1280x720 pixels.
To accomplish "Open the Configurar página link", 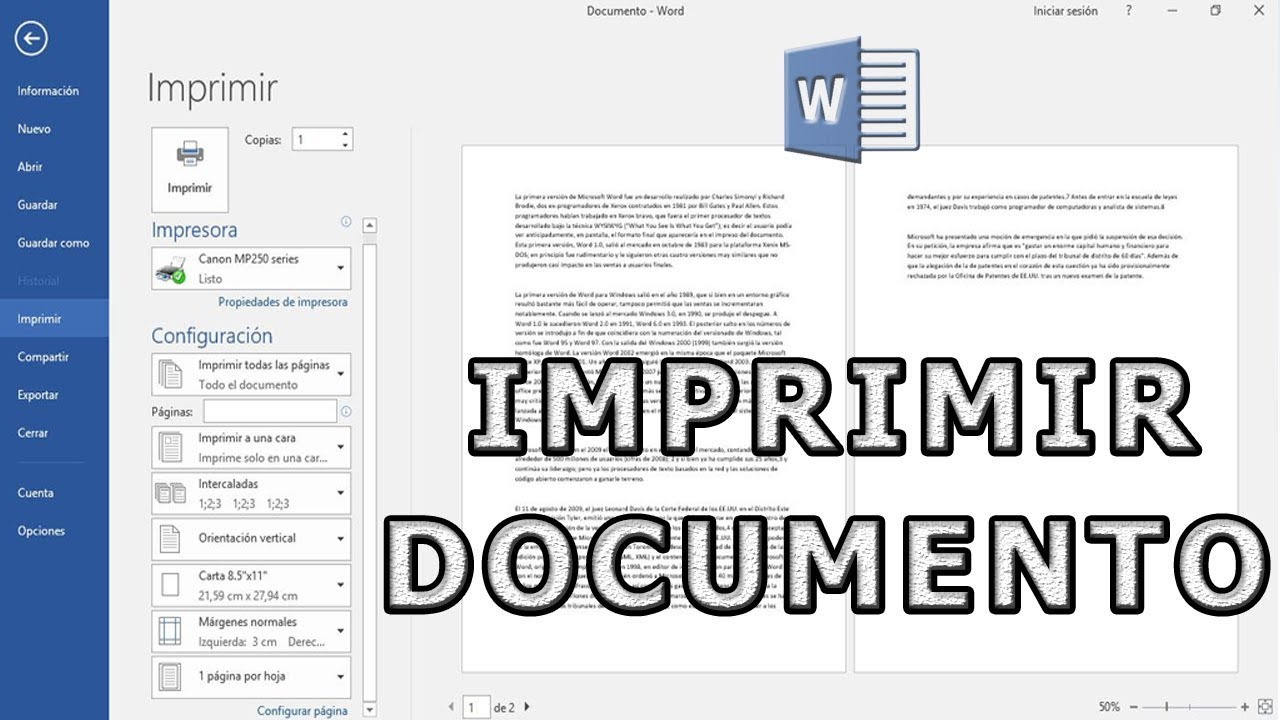I will tap(302, 711).
